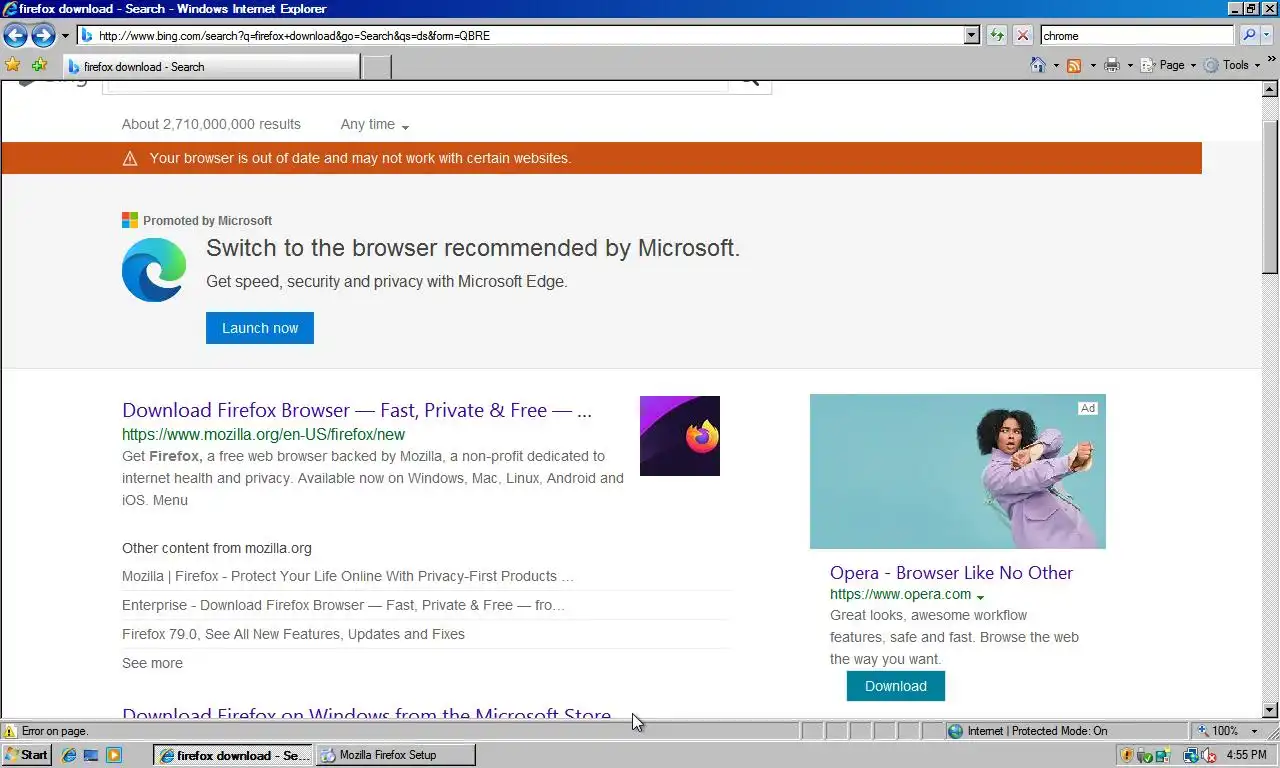The height and width of the screenshot is (768, 1280).
Task: Click the security shield tray icon
Action: [x=1127, y=755]
